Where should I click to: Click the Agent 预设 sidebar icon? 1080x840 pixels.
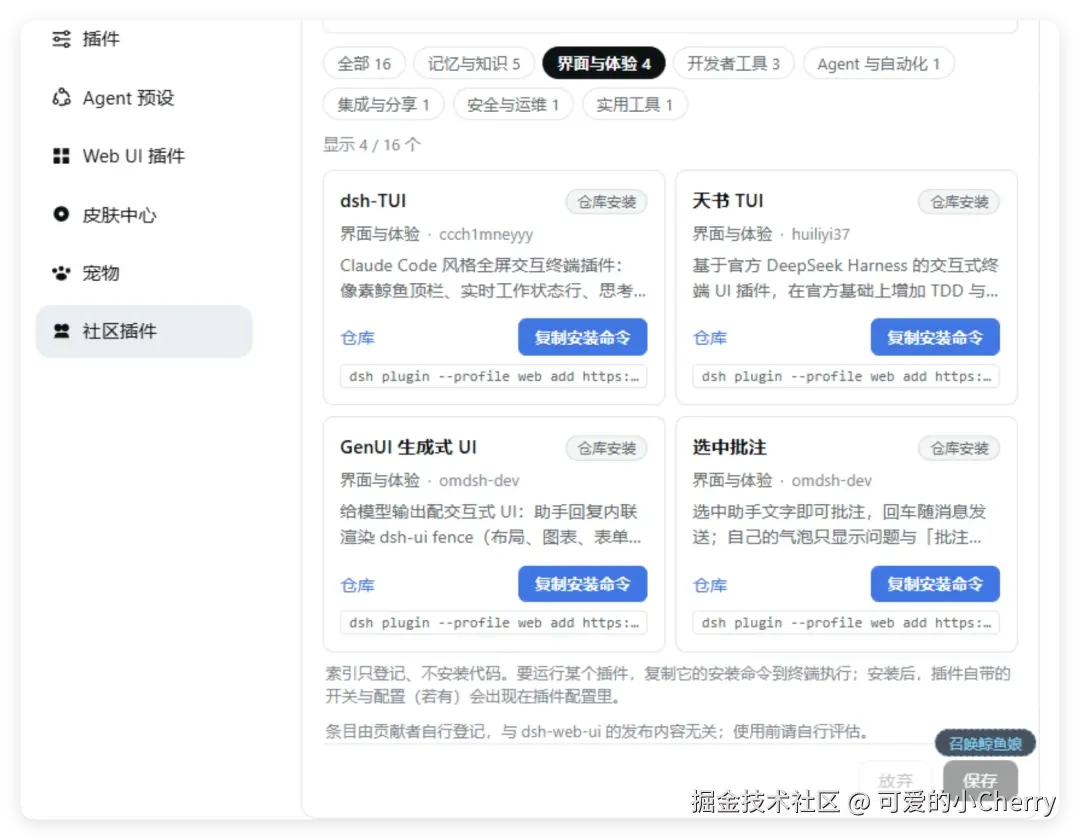click(x=61, y=98)
